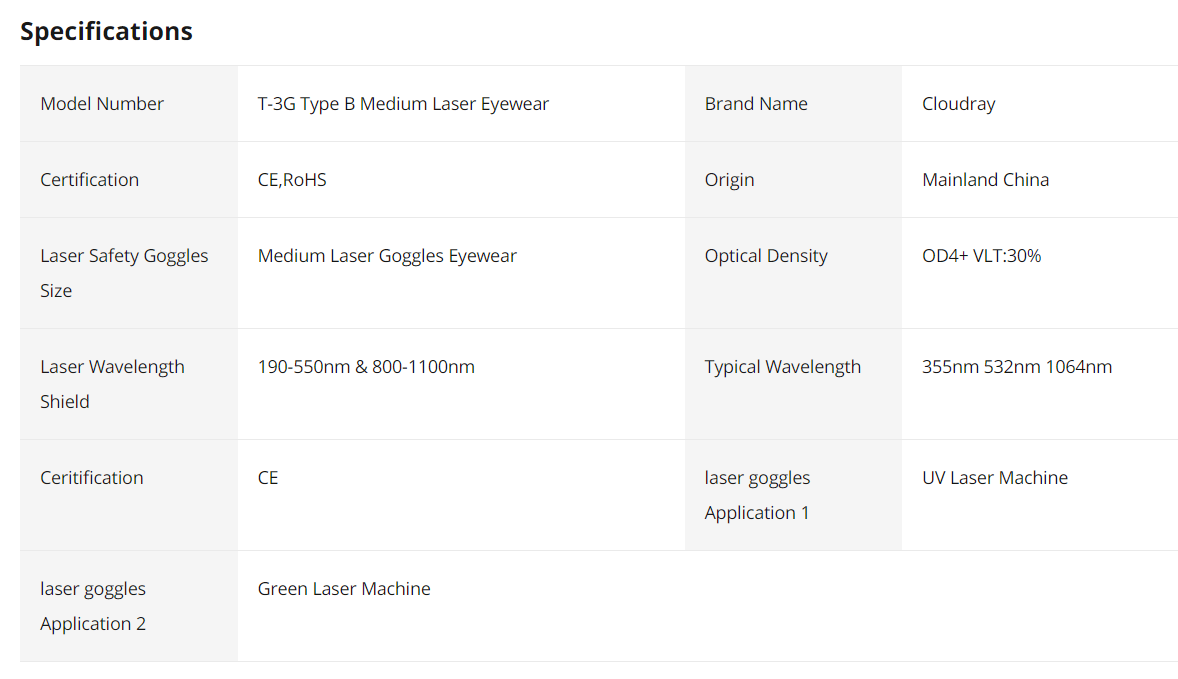Click the OD4+ VLT:30% value
The image size is (1178, 679).
pyautogui.click(x=981, y=256)
